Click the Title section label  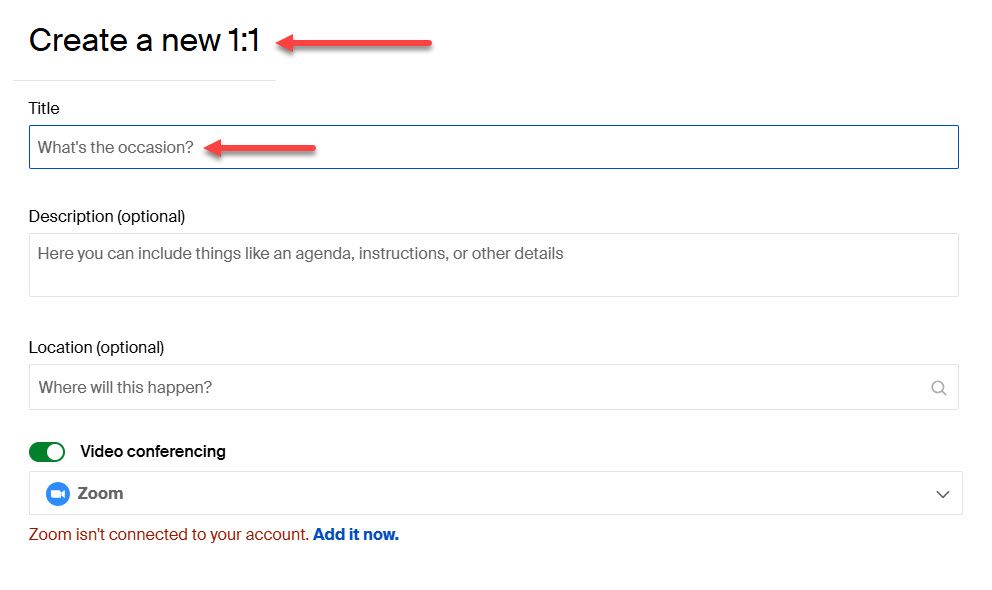[x=44, y=108]
